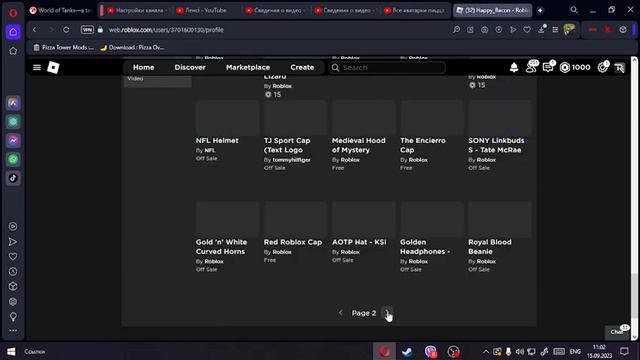Open the SONY Linkbuds S item
This screenshot has width=640, height=360.
pyautogui.click(x=496, y=145)
